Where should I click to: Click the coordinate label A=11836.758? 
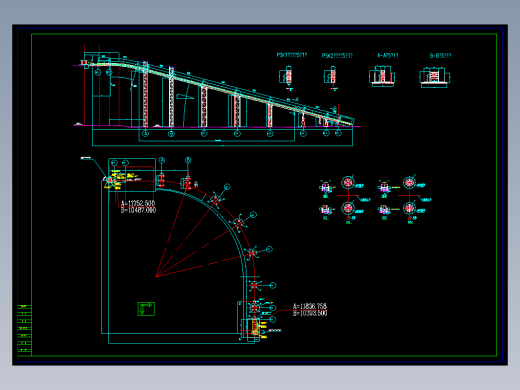click(x=310, y=306)
